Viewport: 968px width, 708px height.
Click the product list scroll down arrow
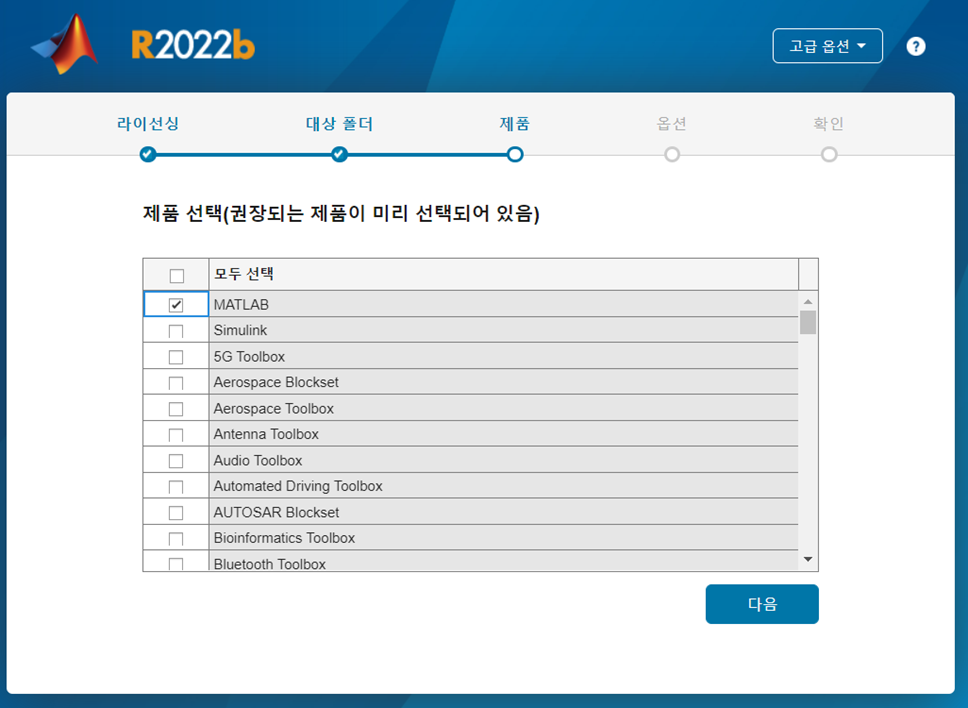click(807, 559)
